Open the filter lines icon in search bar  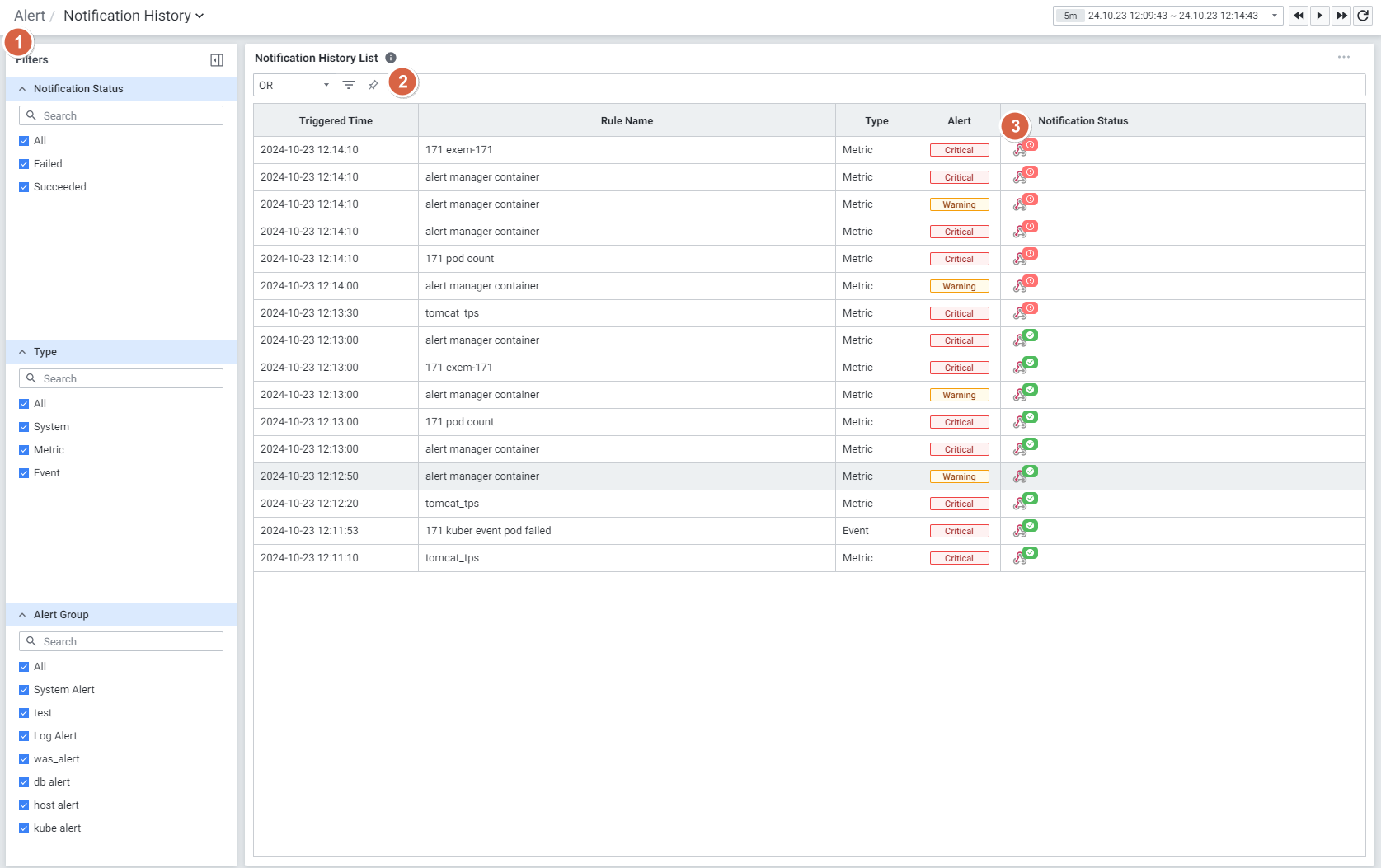(x=349, y=85)
